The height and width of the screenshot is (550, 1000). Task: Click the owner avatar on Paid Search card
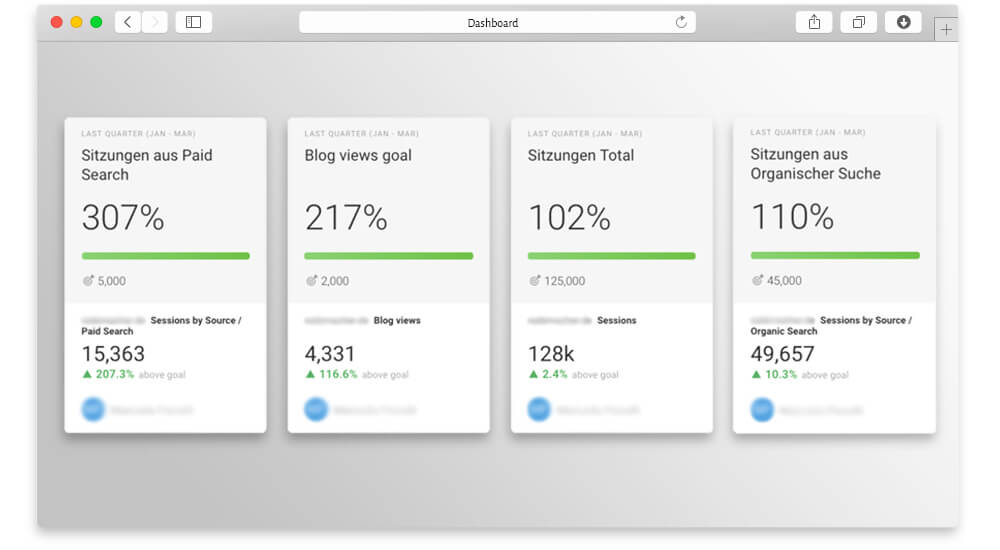94,409
